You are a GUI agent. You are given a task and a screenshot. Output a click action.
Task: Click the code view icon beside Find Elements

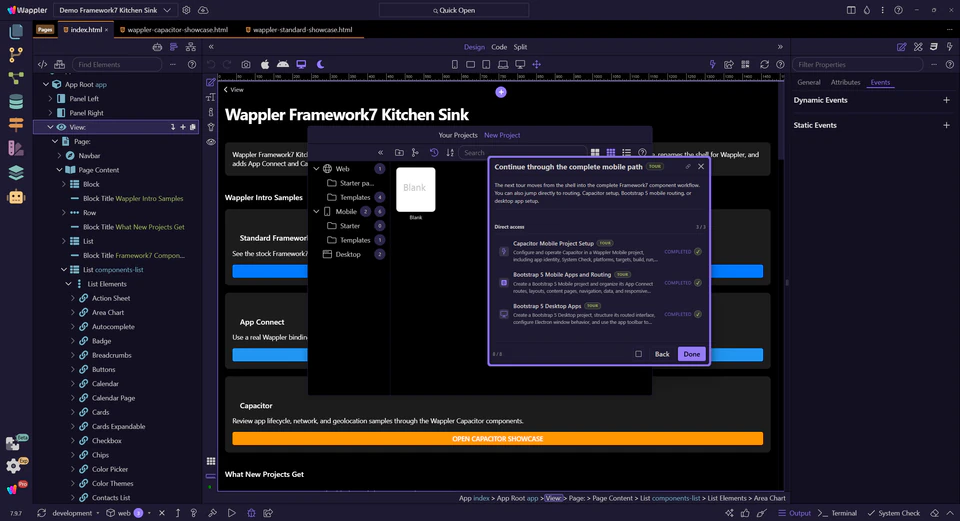42,64
